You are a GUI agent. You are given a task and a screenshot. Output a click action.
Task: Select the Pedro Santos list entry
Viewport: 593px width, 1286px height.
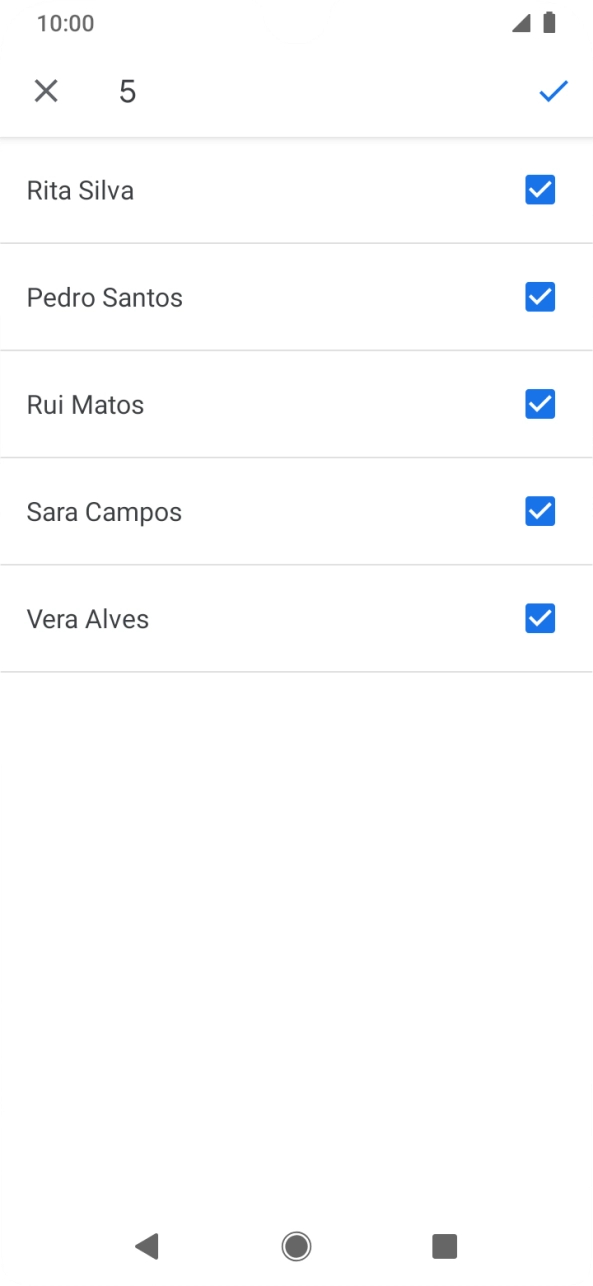pos(200,297)
